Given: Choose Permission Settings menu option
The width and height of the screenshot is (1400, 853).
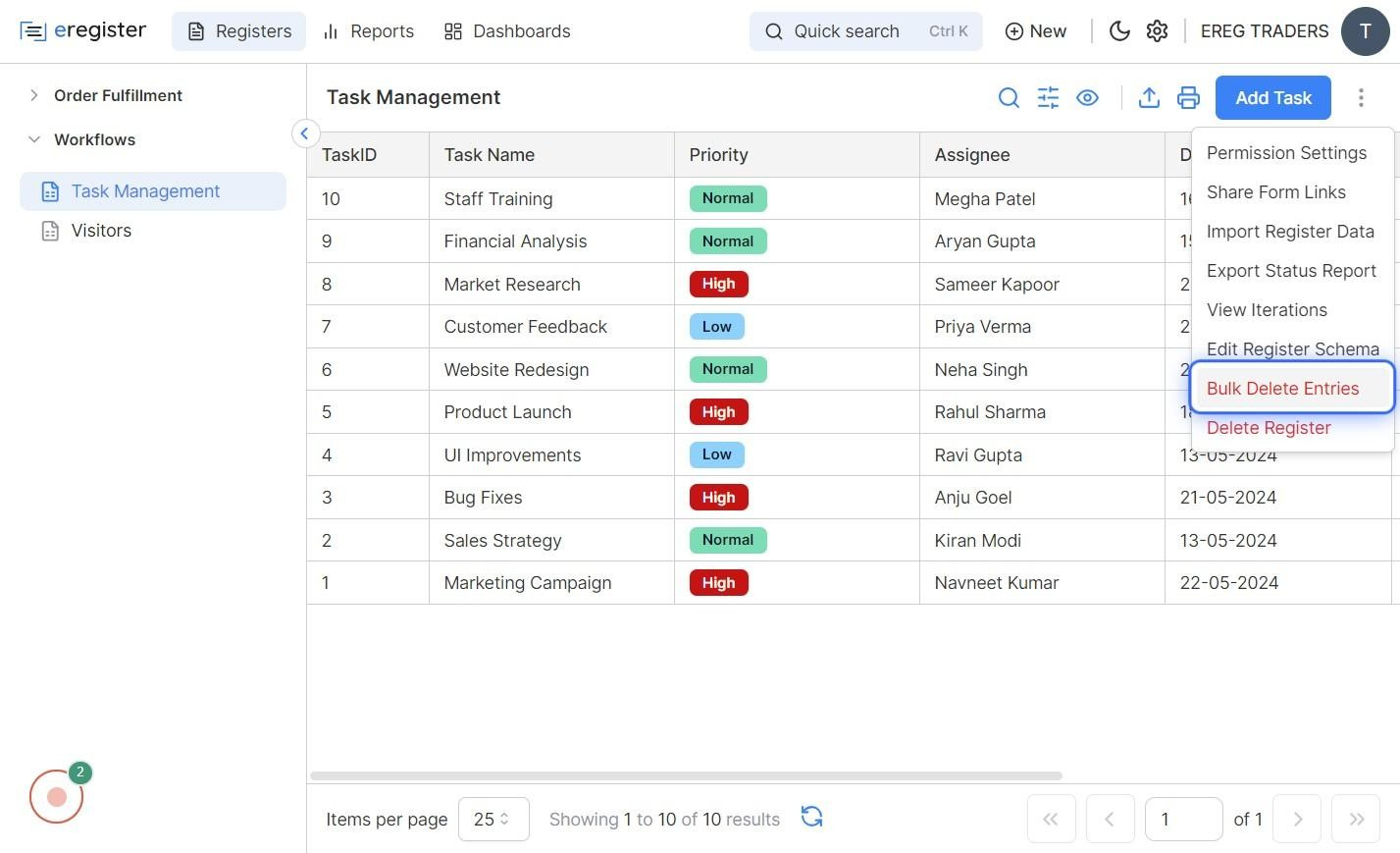Looking at the screenshot, I should 1286,153.
